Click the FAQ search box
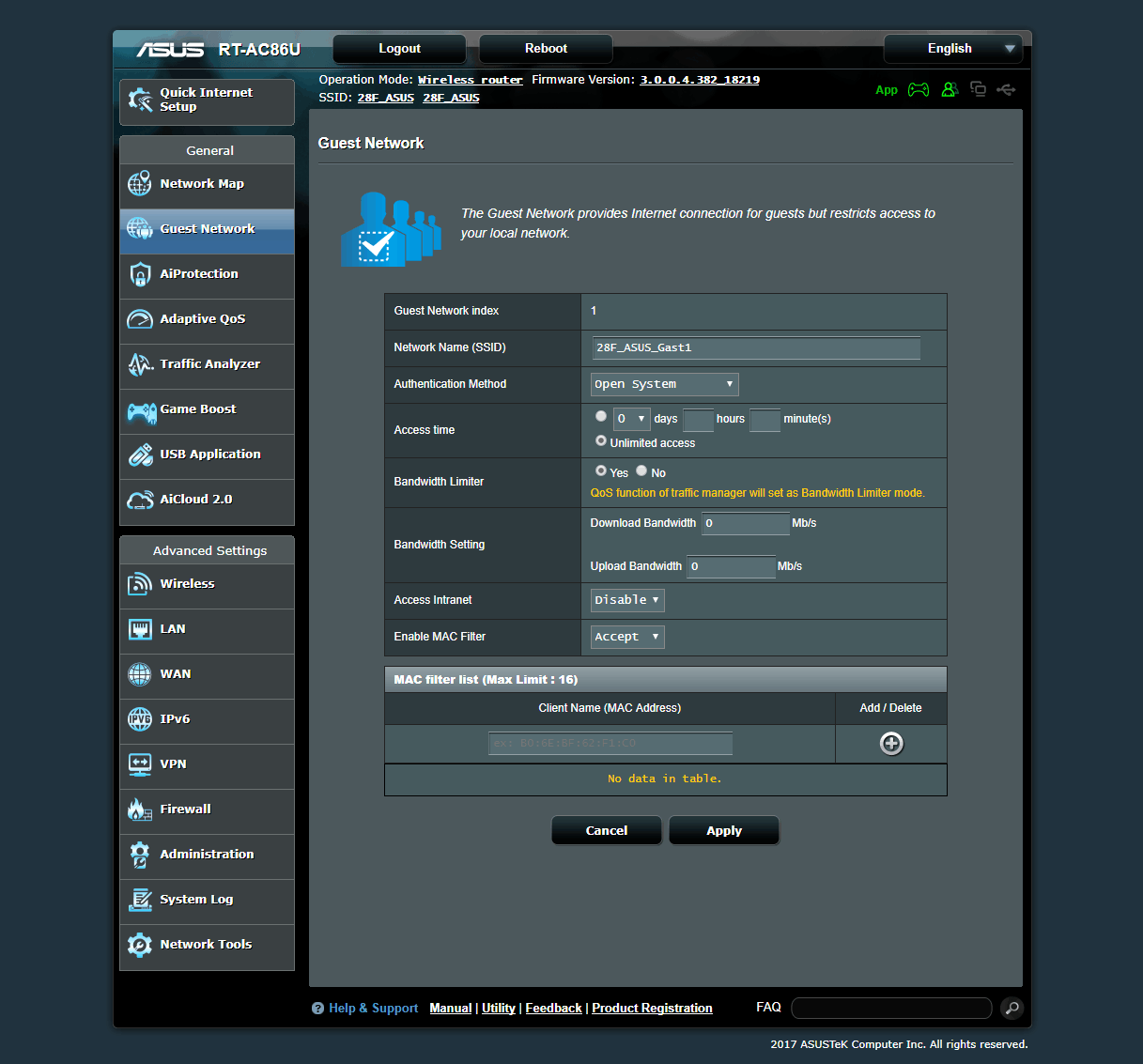 (x=891, y=1009)
